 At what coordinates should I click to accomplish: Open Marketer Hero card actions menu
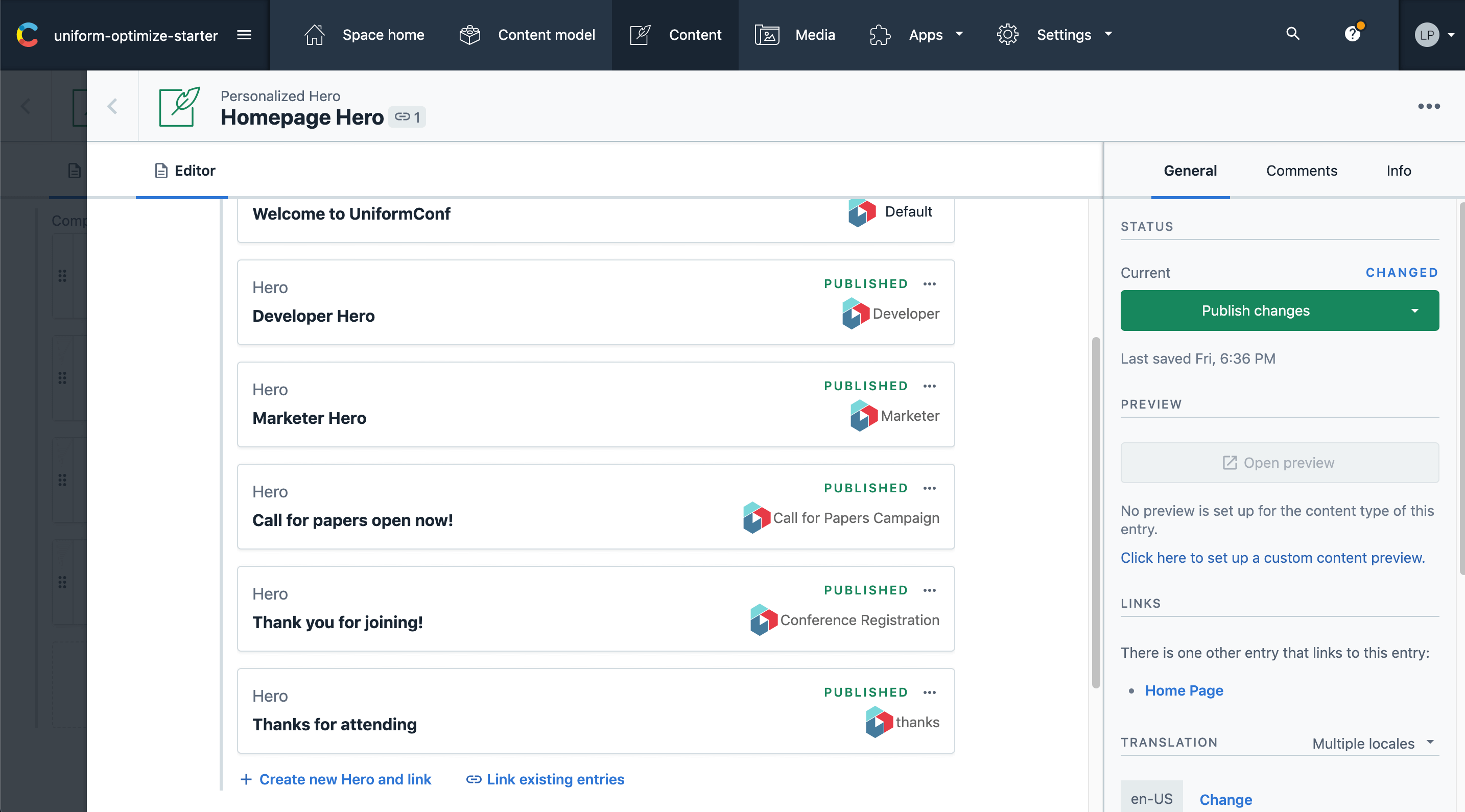(x=929, y=386)
